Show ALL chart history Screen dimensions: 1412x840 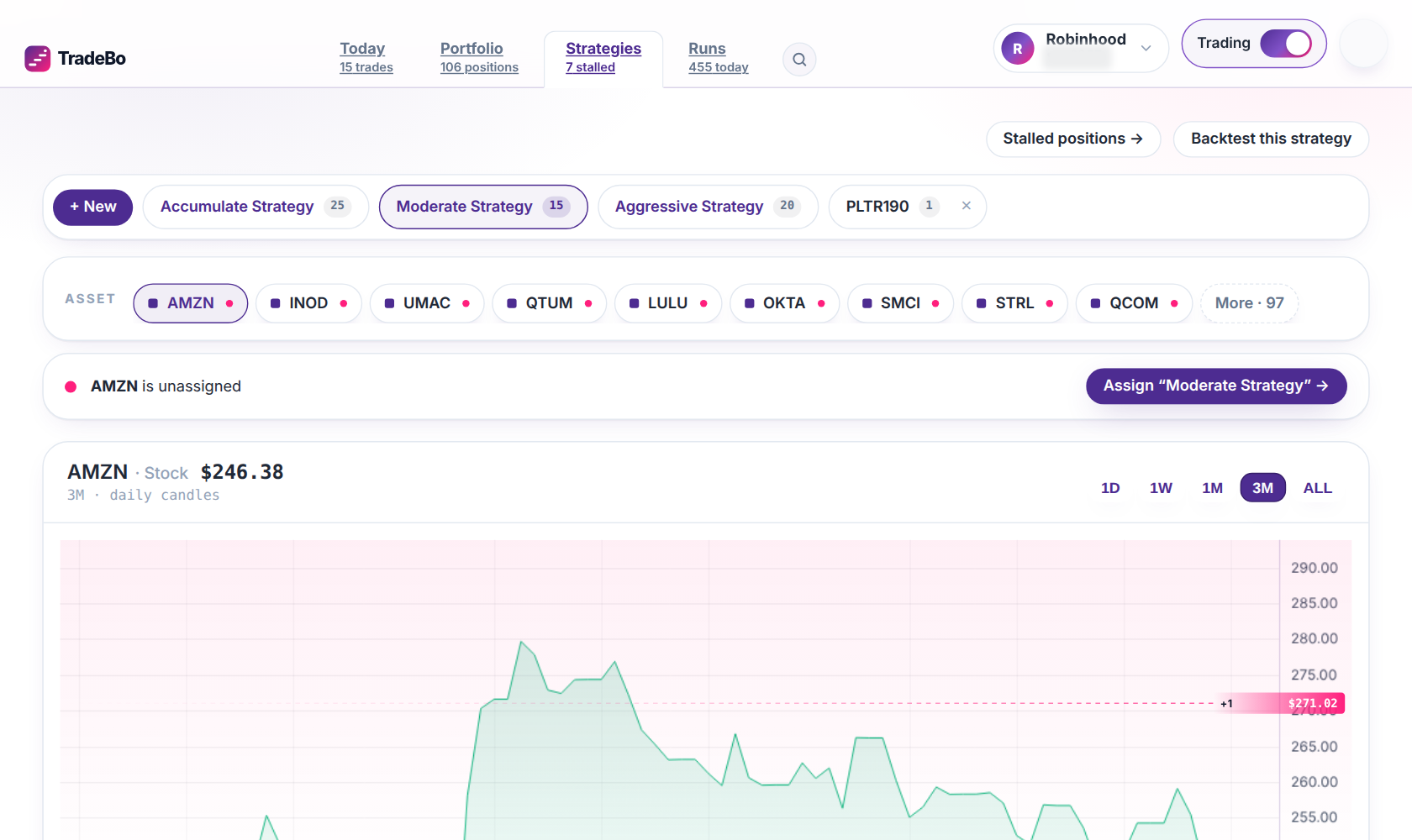[1317, 488]
